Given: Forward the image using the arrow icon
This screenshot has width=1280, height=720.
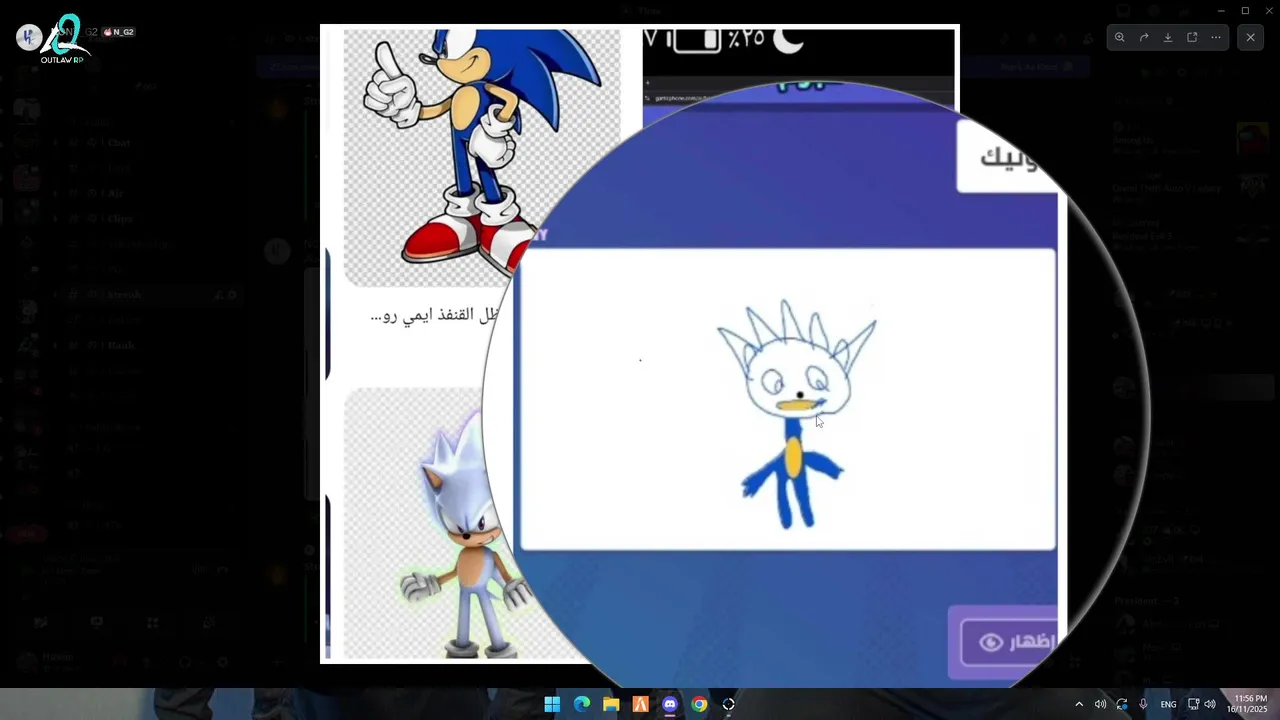Looking at the screenshot, I should [x=1144, y=37].
